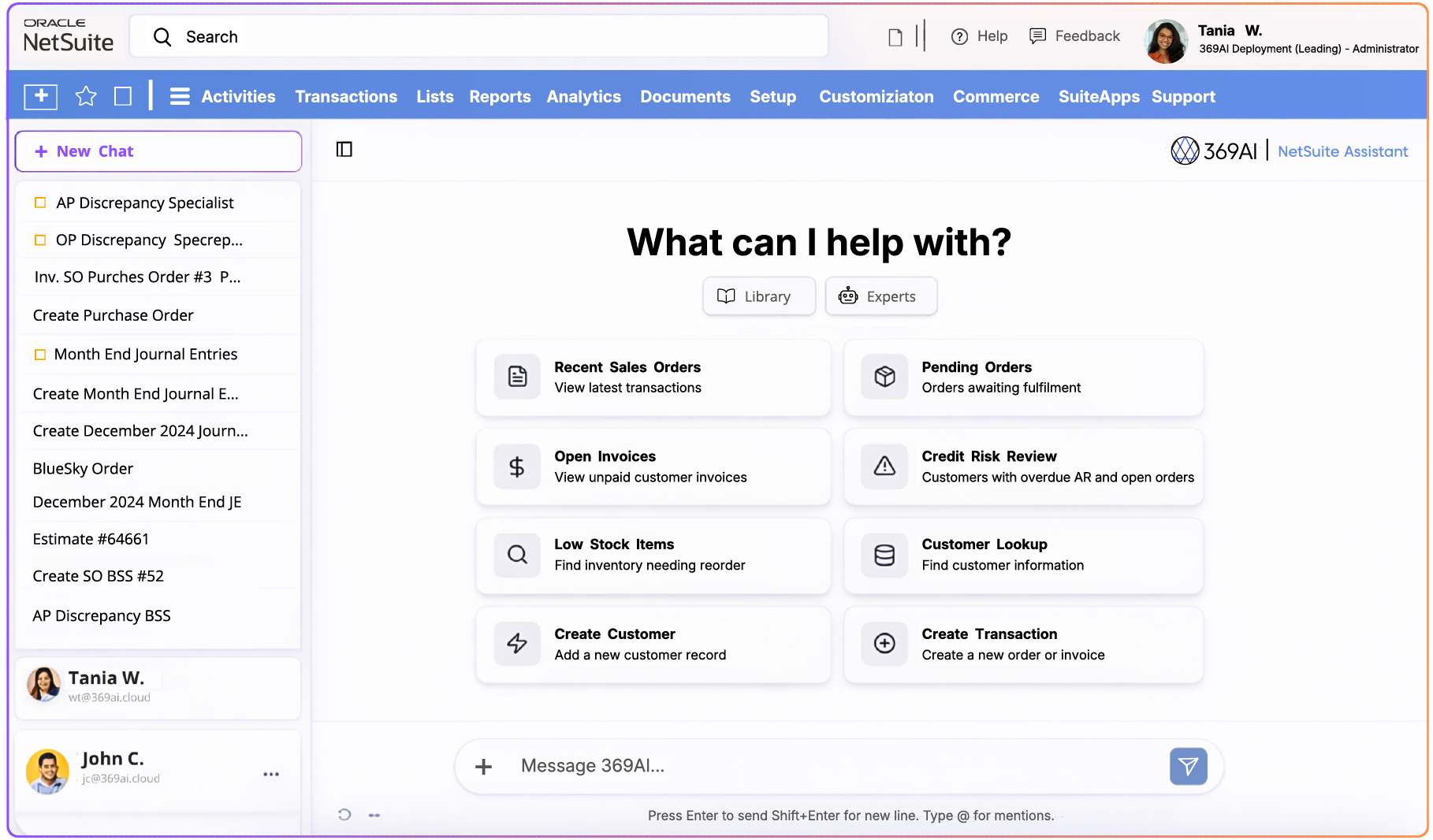Click the Pending Orders box icon

tap(884, 377)
